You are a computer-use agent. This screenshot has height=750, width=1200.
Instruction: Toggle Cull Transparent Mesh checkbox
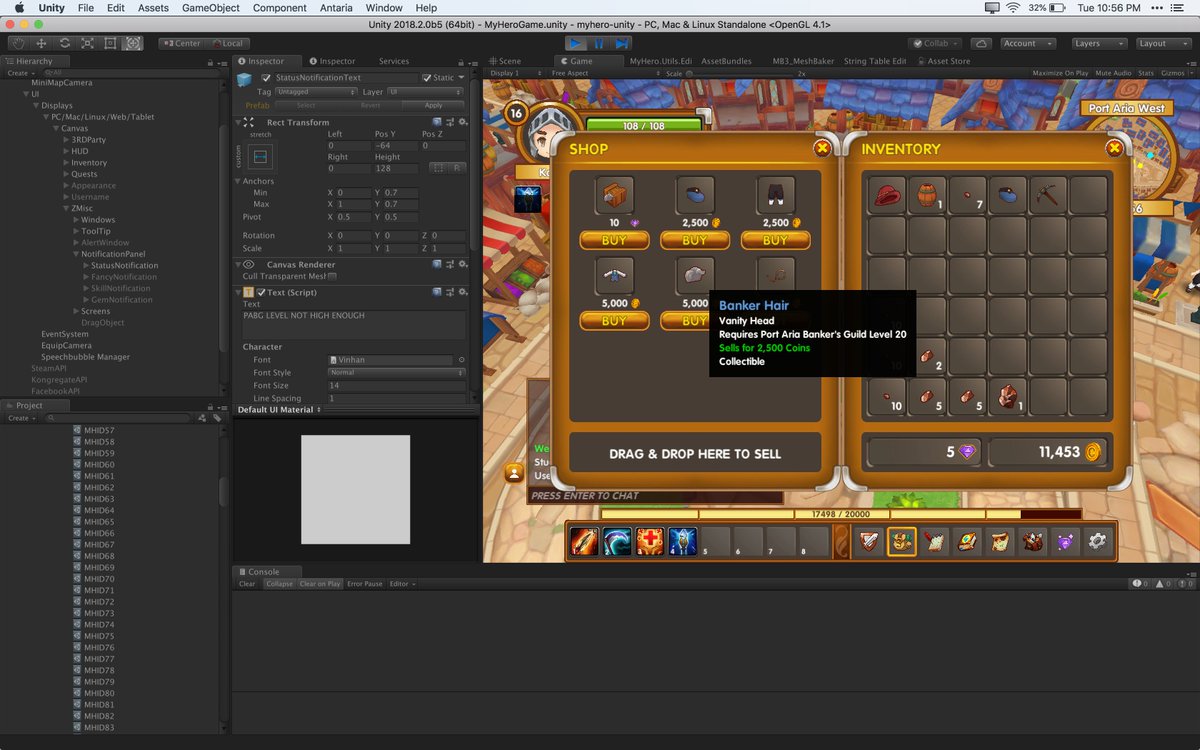click(332, 276)
